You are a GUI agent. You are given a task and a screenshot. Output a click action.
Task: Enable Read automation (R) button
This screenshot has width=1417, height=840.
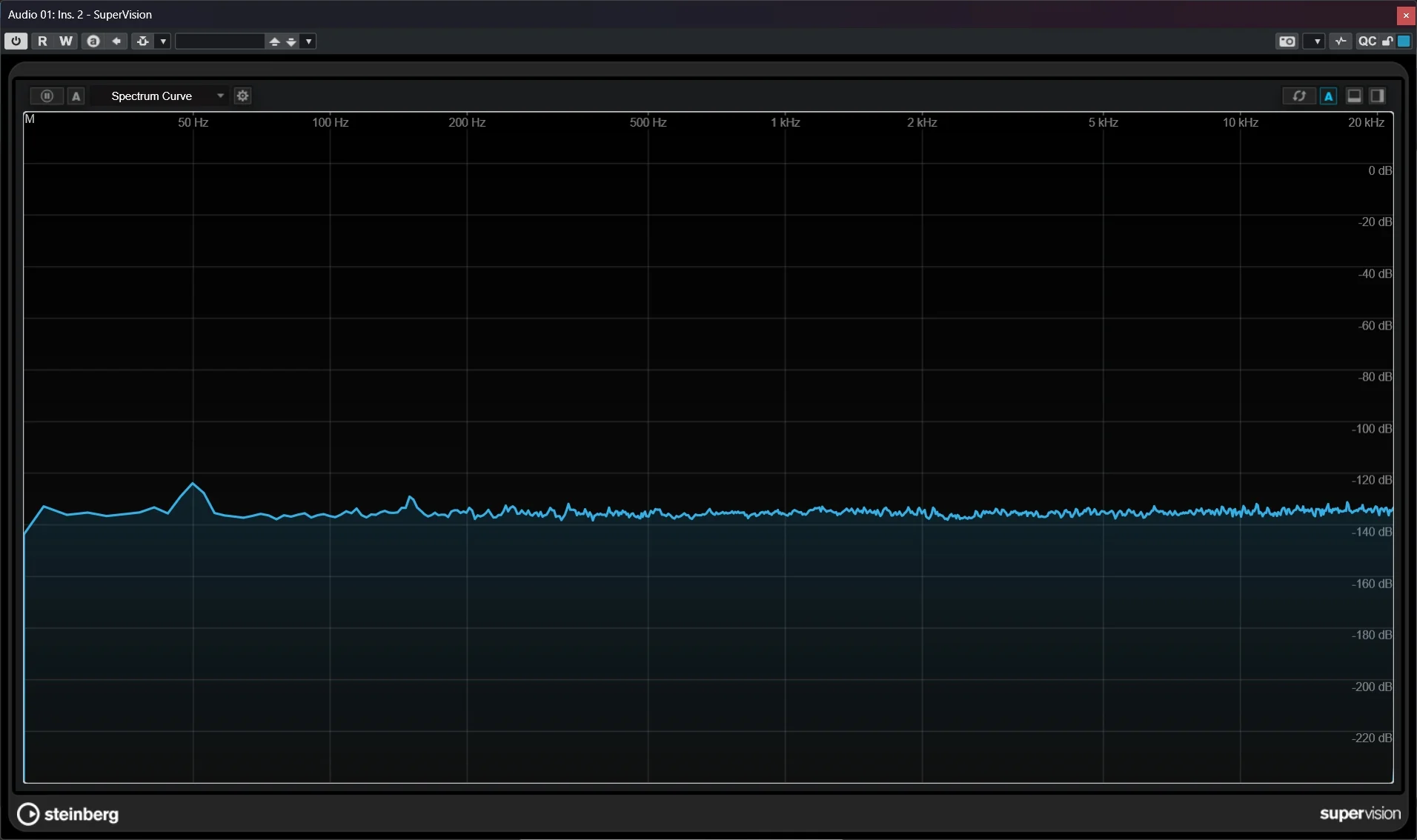point(42,41)
